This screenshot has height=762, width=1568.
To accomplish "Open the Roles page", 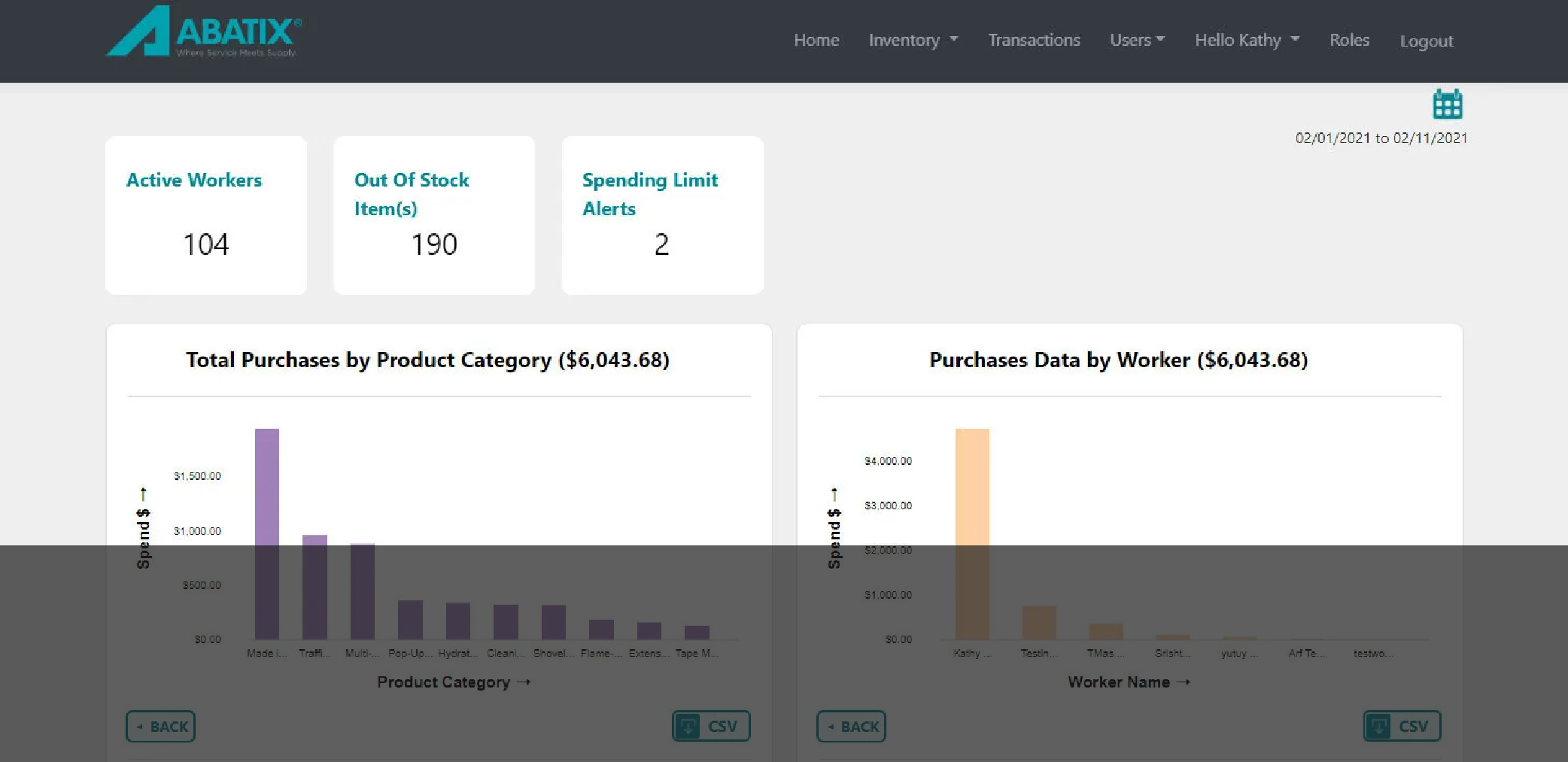I will click(1348, 41).
